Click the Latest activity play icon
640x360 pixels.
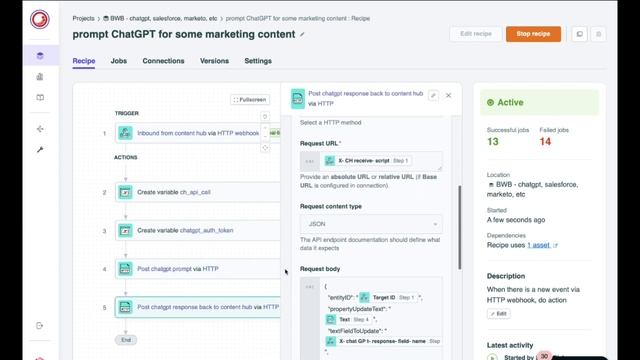[492, 358]
